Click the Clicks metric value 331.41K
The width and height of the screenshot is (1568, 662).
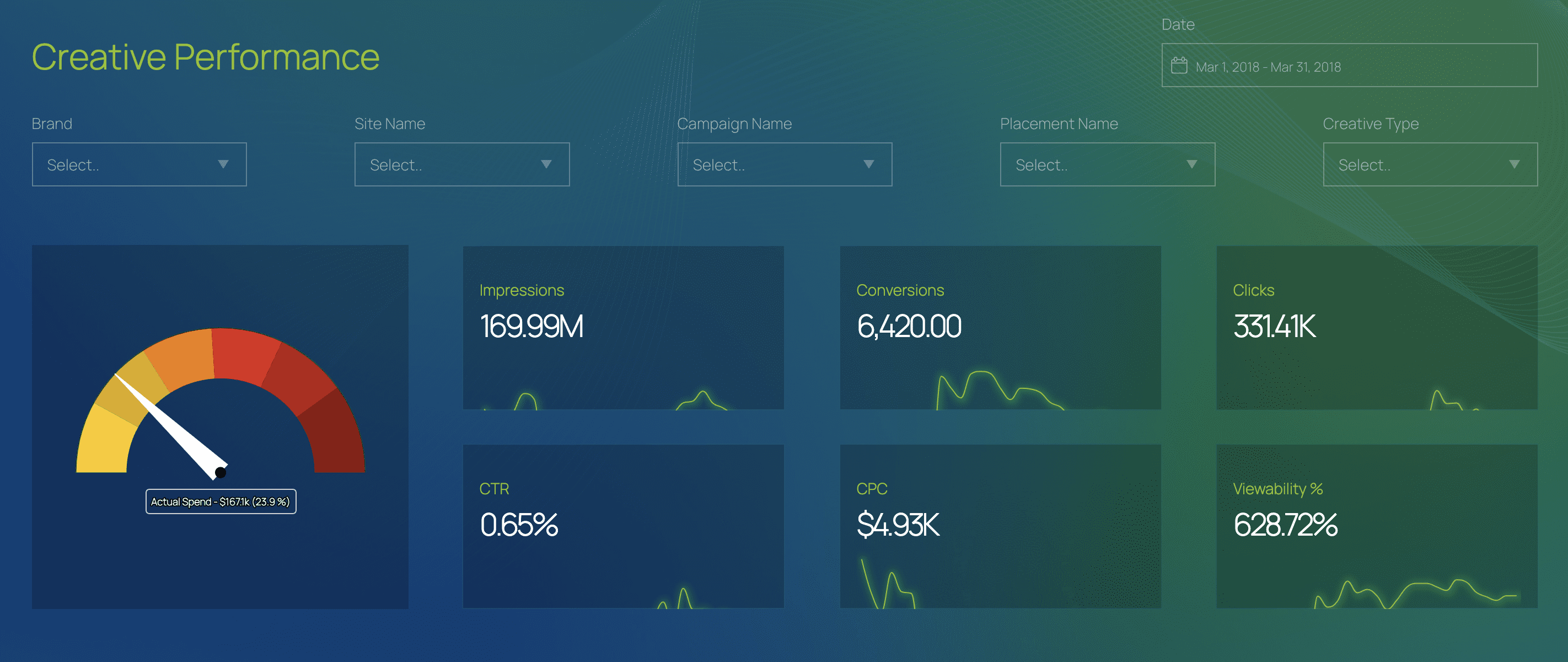[x=1274, y=327]
